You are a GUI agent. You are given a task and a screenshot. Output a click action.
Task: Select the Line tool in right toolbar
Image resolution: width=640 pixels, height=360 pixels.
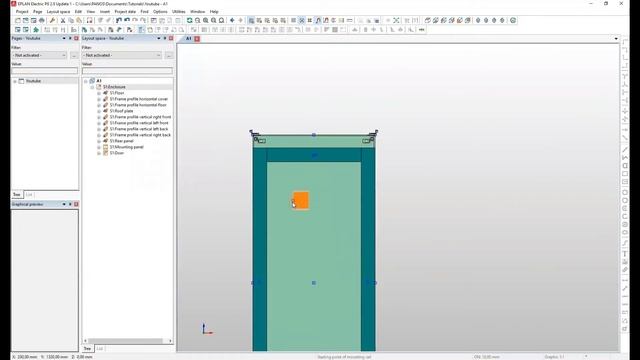tap(625, 150)
